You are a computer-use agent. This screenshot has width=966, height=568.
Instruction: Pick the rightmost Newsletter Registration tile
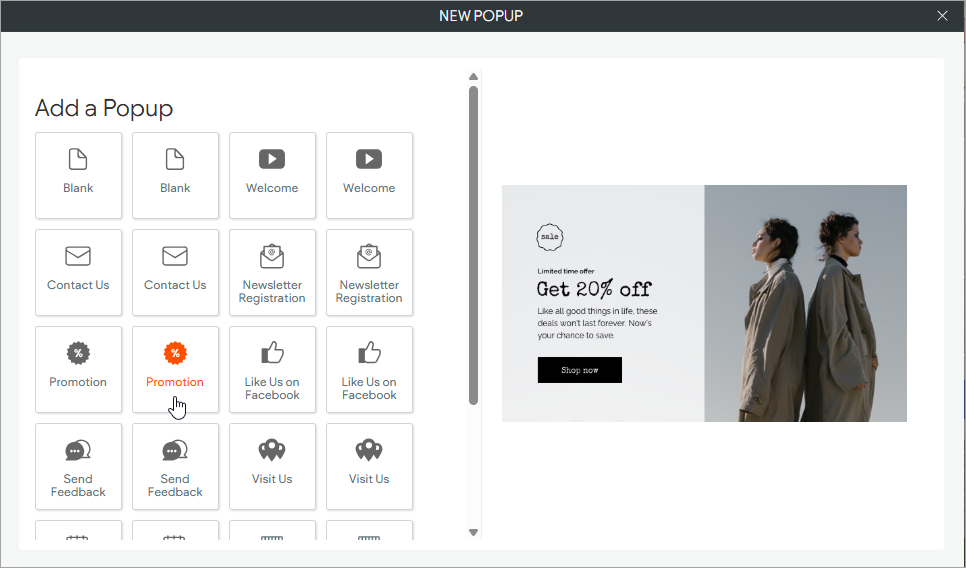pyautogui.click(x=369, y=272)
